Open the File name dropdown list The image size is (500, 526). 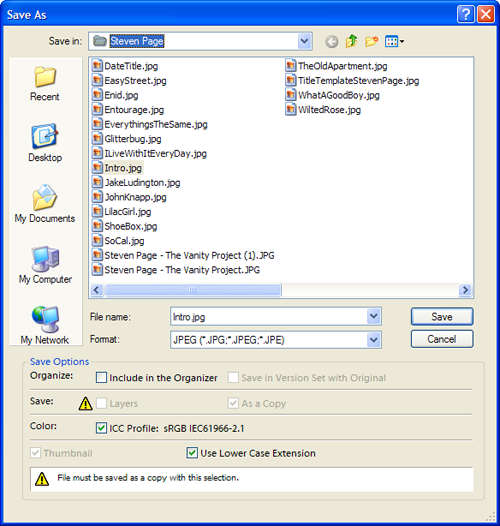(373, 316)
